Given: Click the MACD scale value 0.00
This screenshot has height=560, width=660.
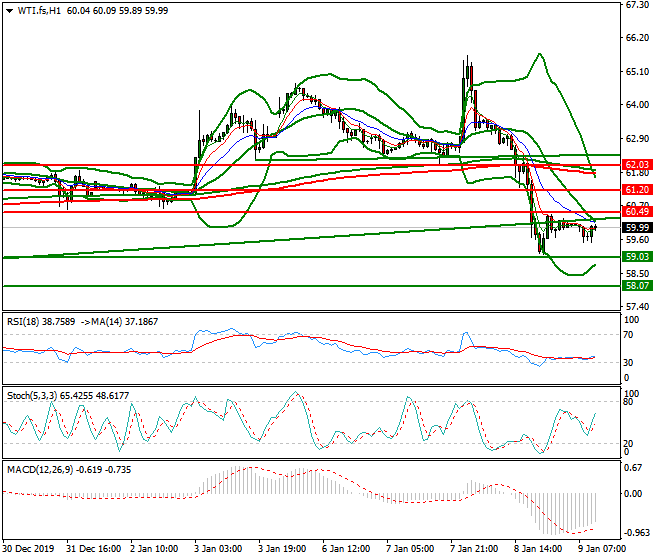Looking at the screenshot, I should point(633,493).
